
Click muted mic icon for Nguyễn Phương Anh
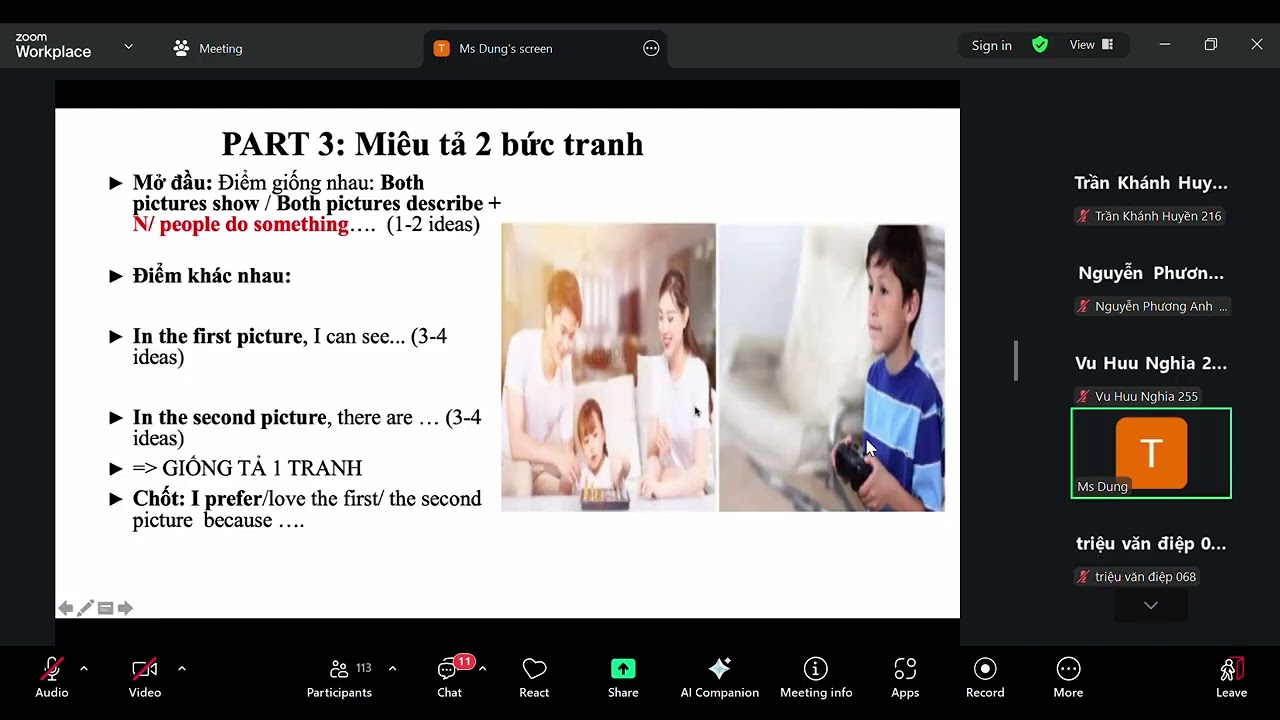coord(1083,306)
